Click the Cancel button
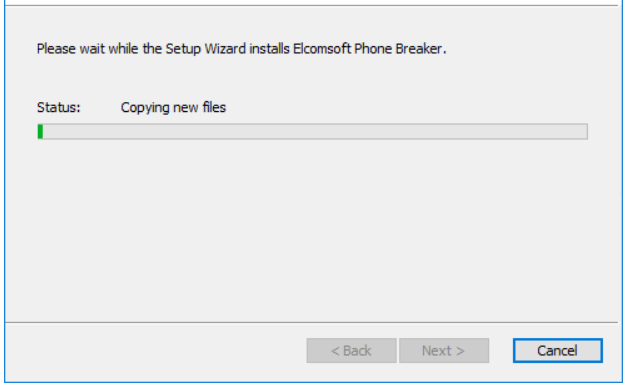Image resolution: width=625 pixels, height=387 pixels. [x=558, y=351]
